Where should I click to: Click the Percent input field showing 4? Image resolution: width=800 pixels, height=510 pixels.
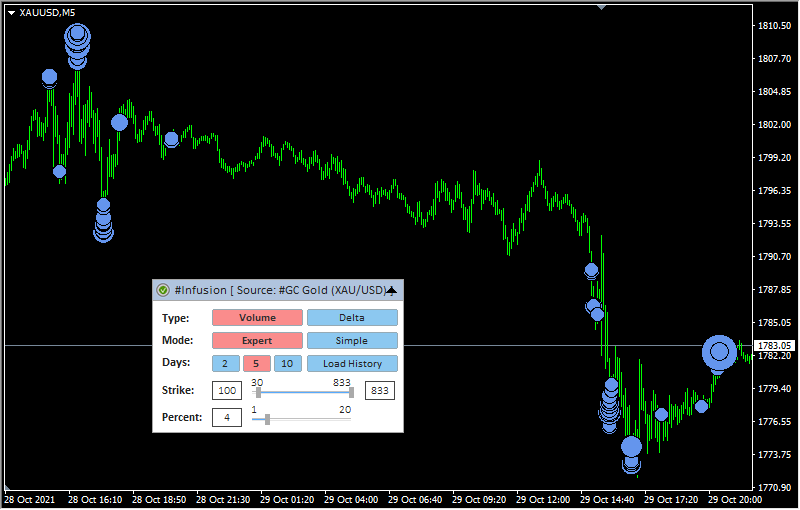coord(226,417)
